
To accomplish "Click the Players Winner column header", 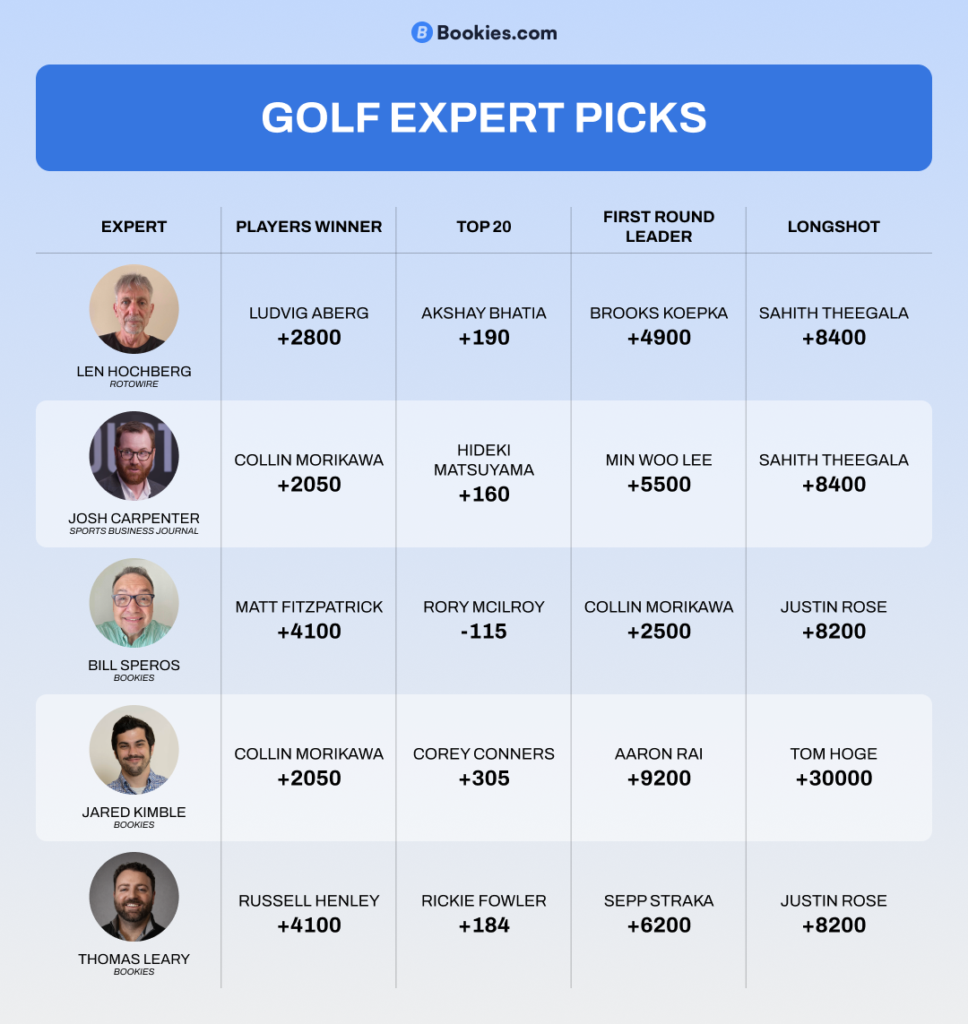I will (x=309, y=227).
